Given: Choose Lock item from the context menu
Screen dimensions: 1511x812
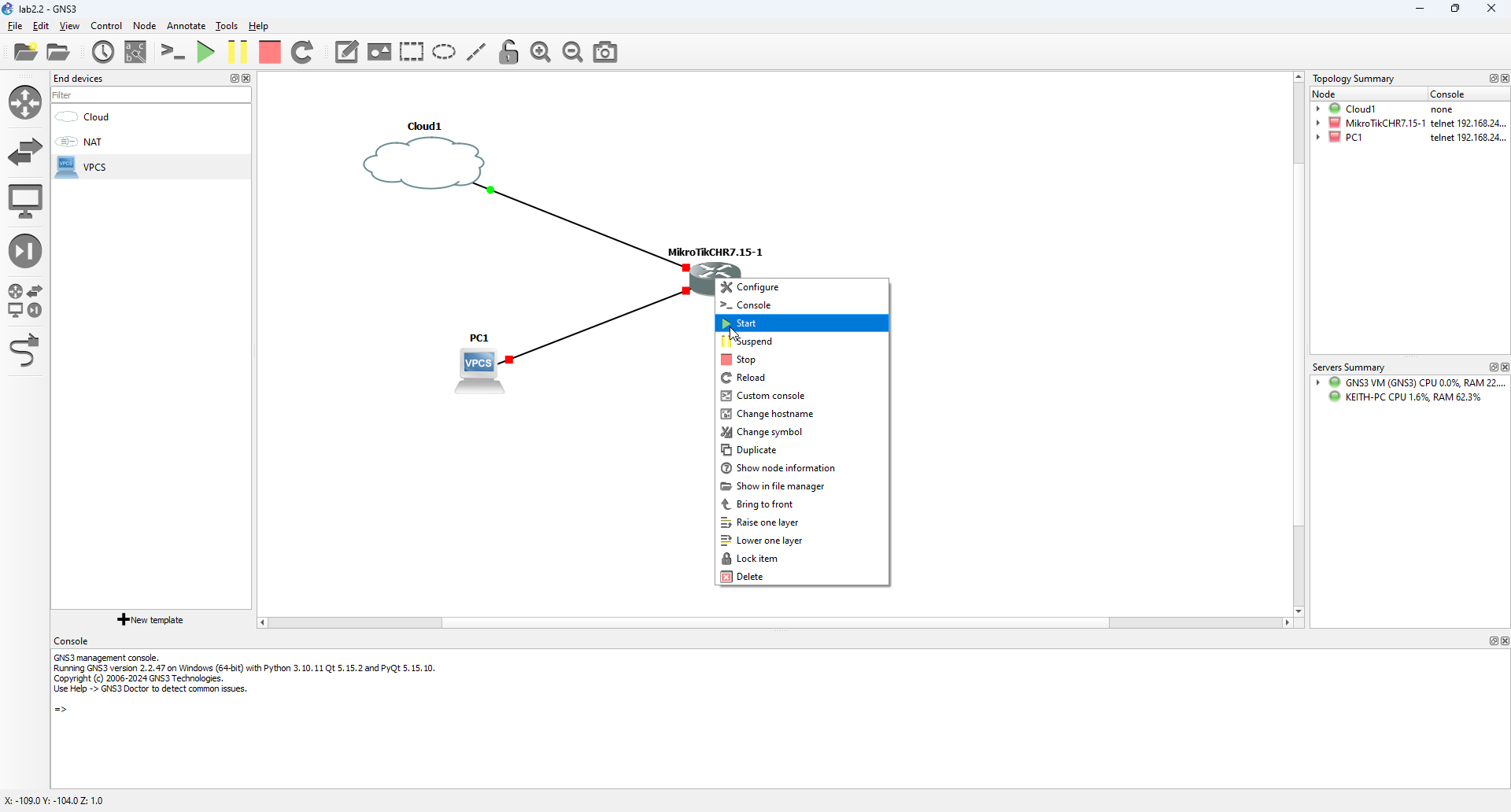Looking at the screenshot, I should [x=757, y=559].
